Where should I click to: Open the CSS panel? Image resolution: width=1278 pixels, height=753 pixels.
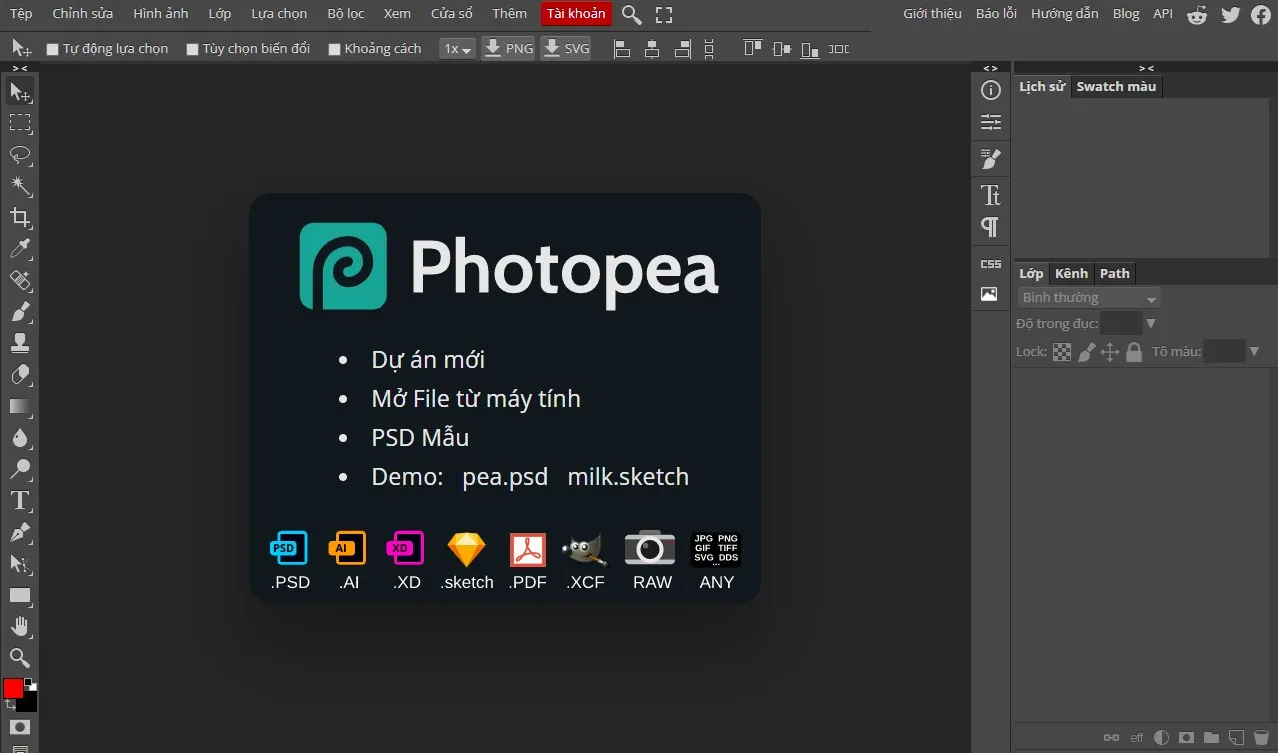[989, 263]
